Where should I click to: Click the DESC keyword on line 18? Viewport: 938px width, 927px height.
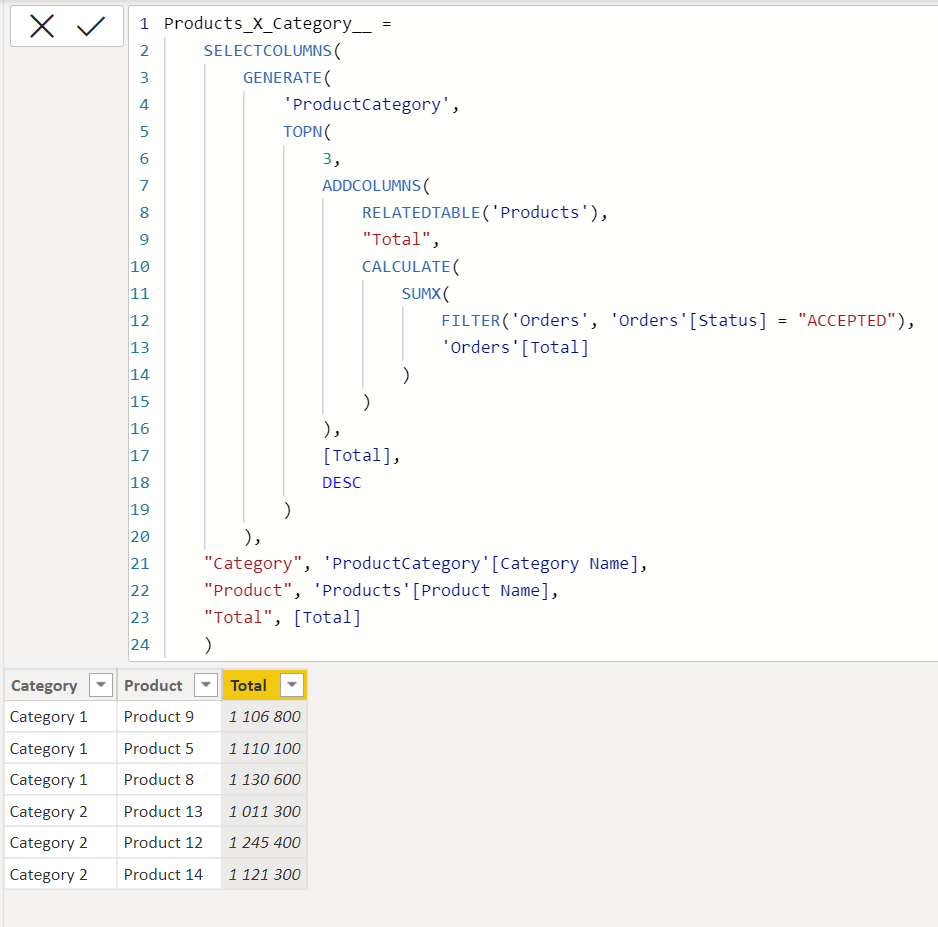[341, 482]
